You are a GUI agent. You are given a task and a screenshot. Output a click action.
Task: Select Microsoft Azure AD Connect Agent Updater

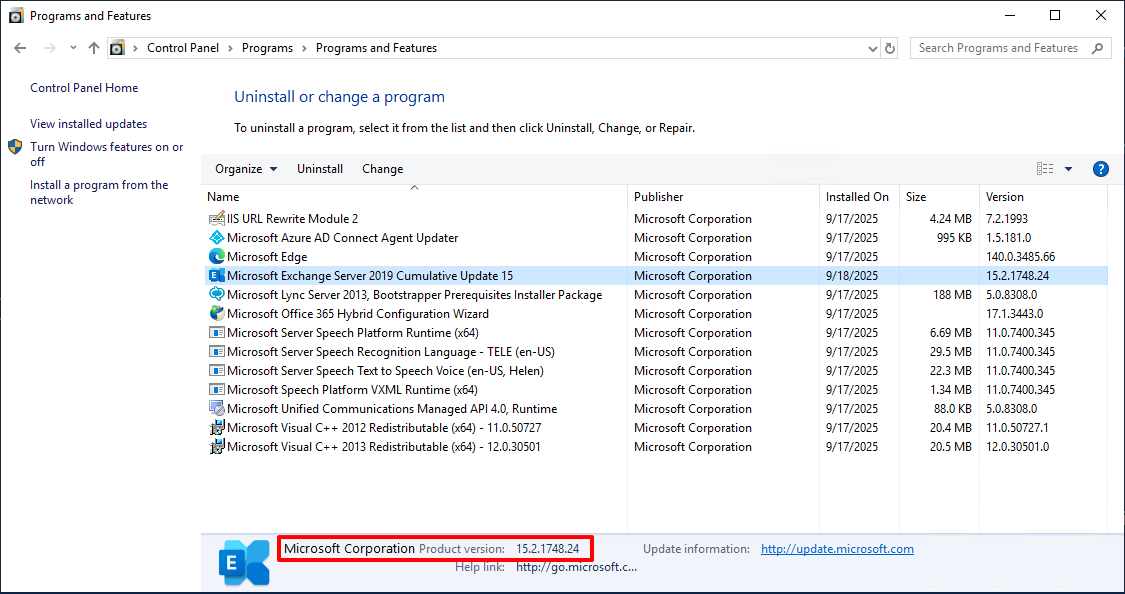(342, 237)
